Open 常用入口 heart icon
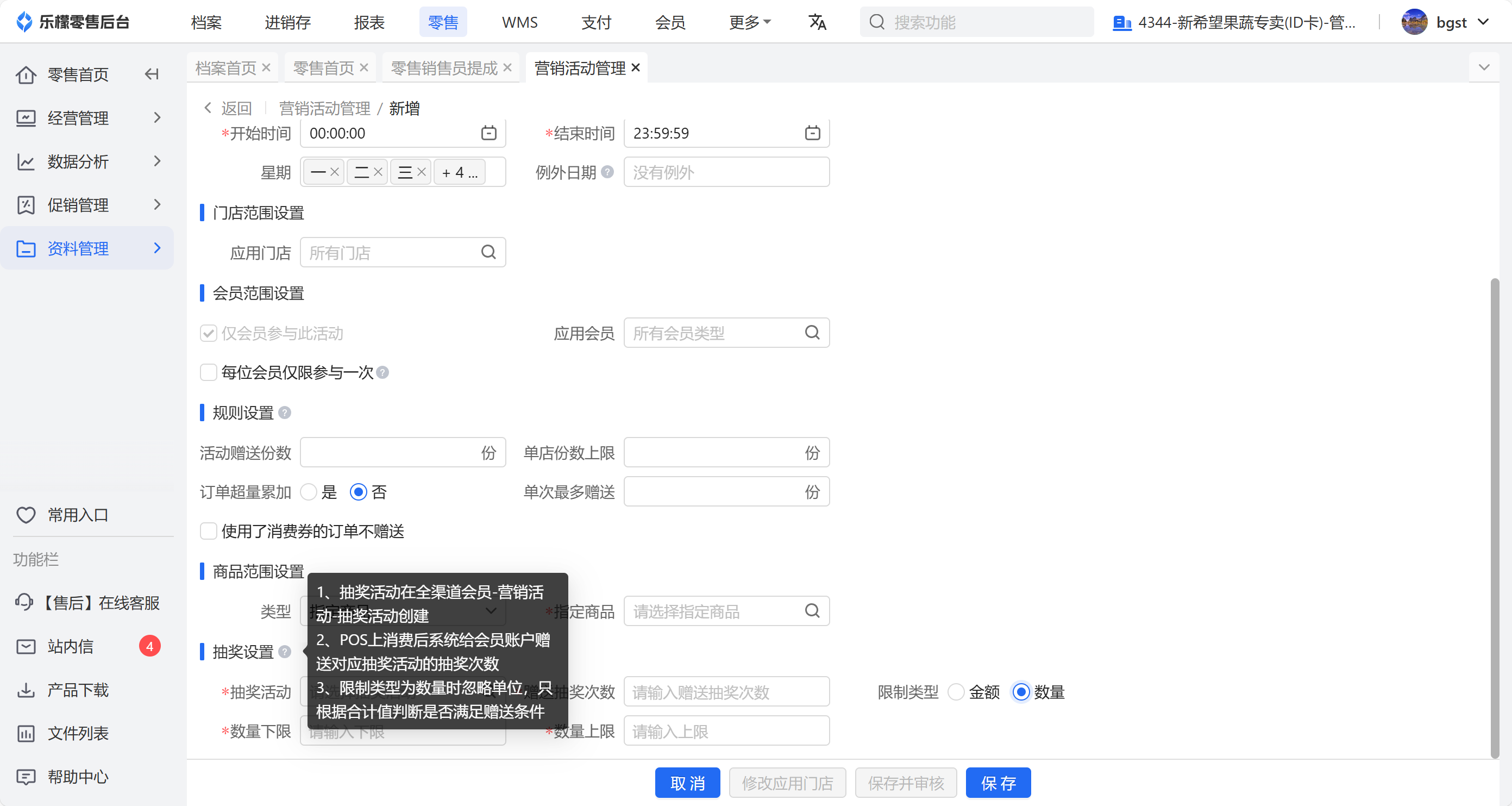 coord(26,515)
